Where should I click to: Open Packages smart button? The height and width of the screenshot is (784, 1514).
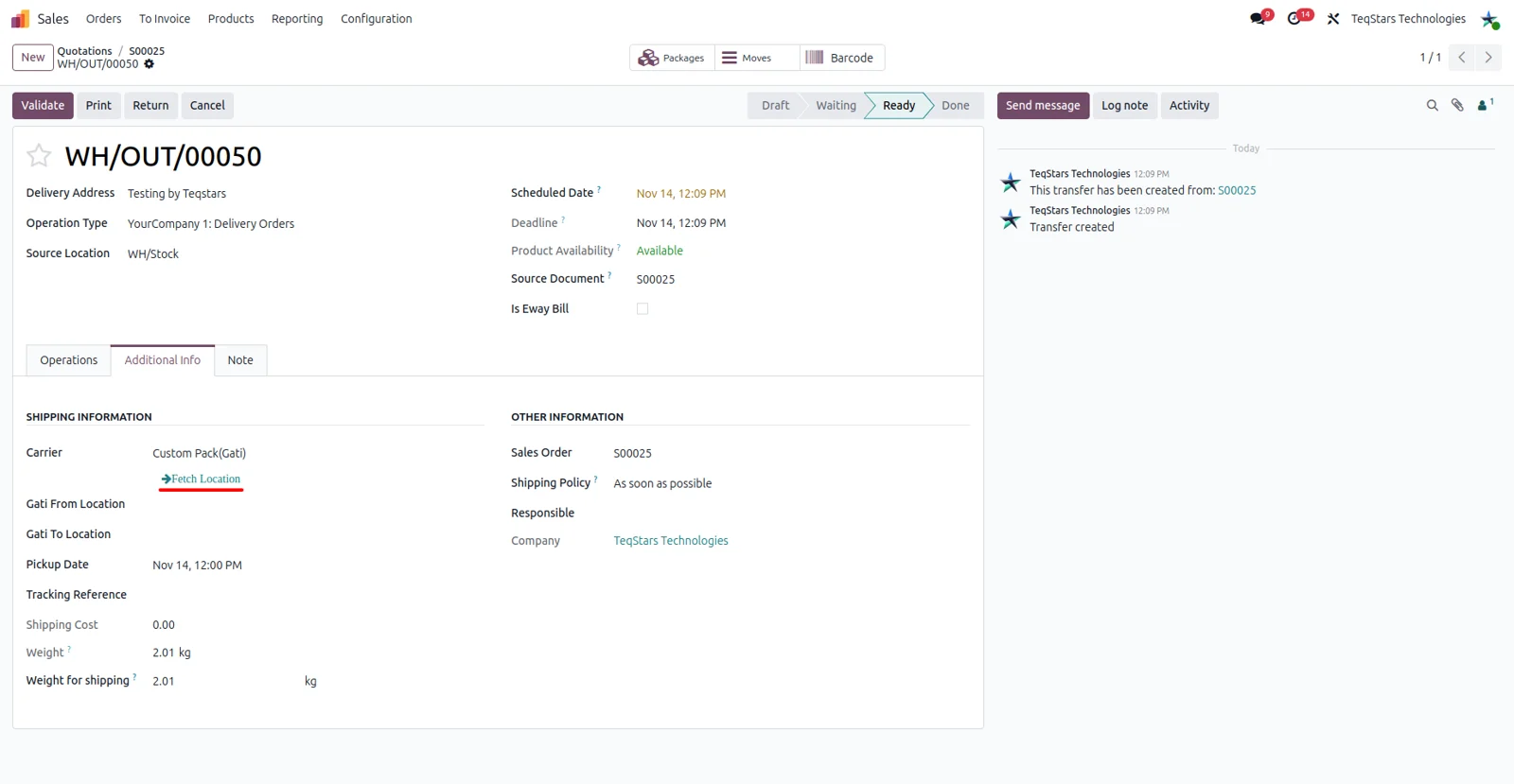pos(672,58)
